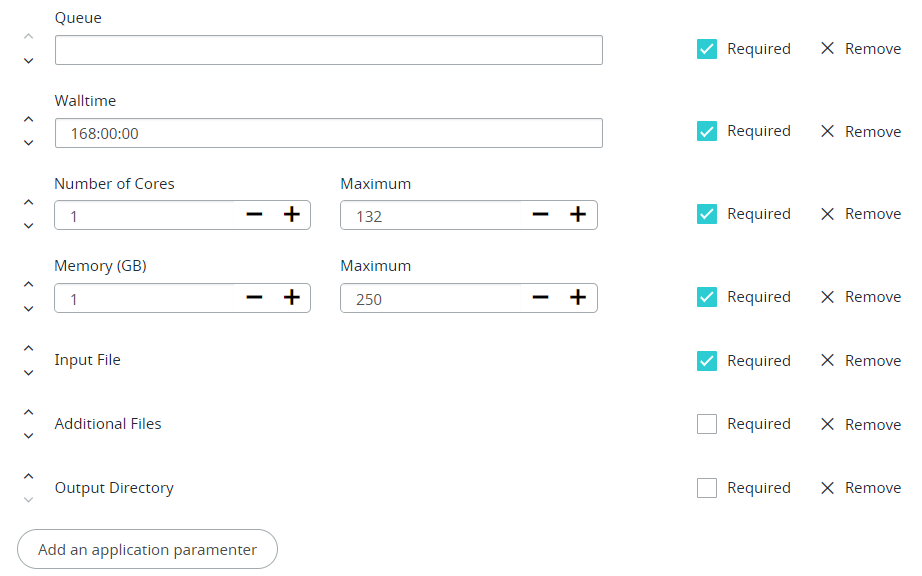Check Required for Output Directory
Viewport: 922px width, 576px height.
coord(707,488)
